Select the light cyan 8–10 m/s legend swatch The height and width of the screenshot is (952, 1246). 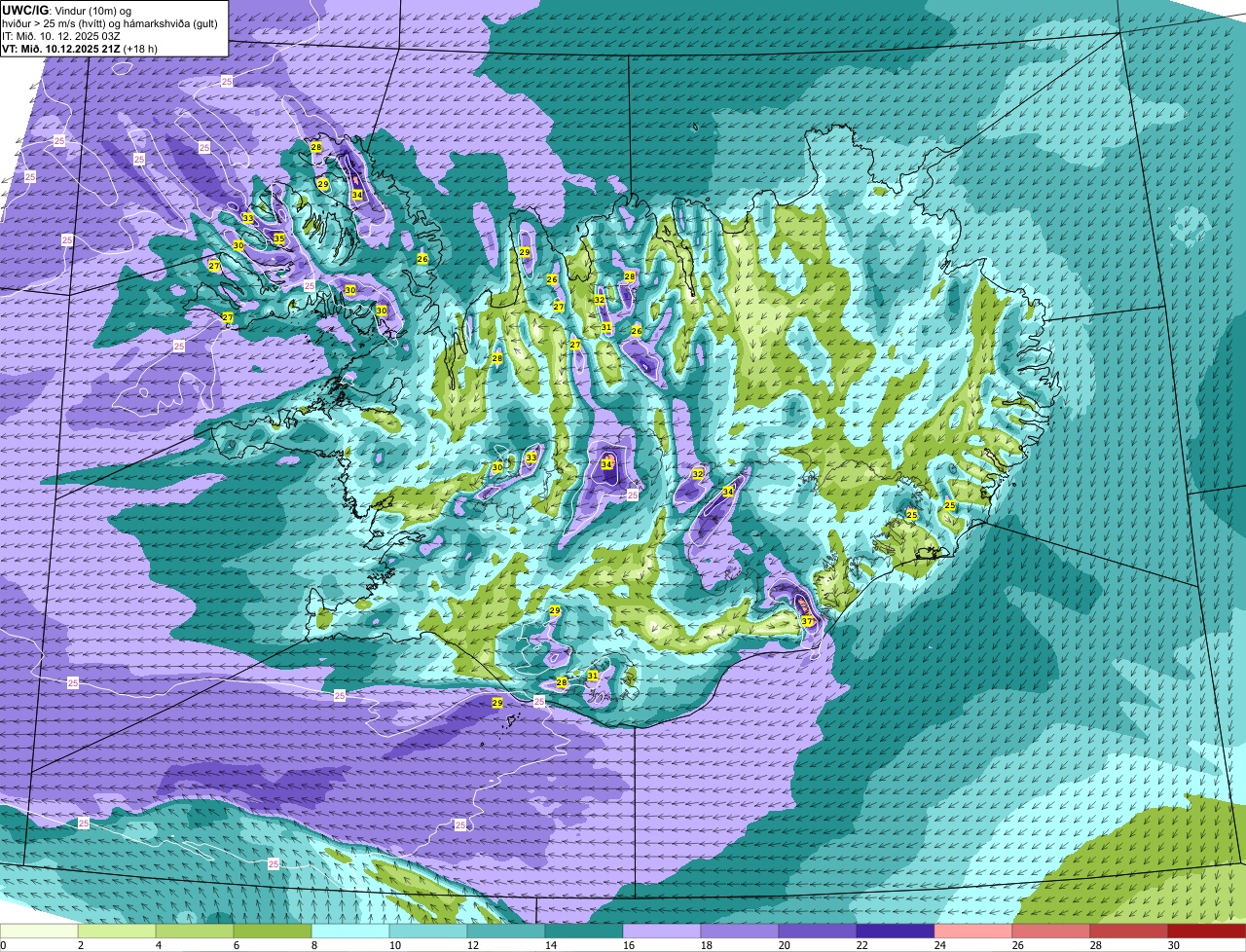[x=350, y=932]
